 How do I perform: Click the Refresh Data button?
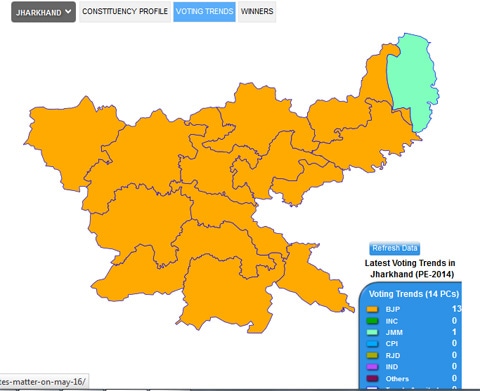(x=395, y=248)
